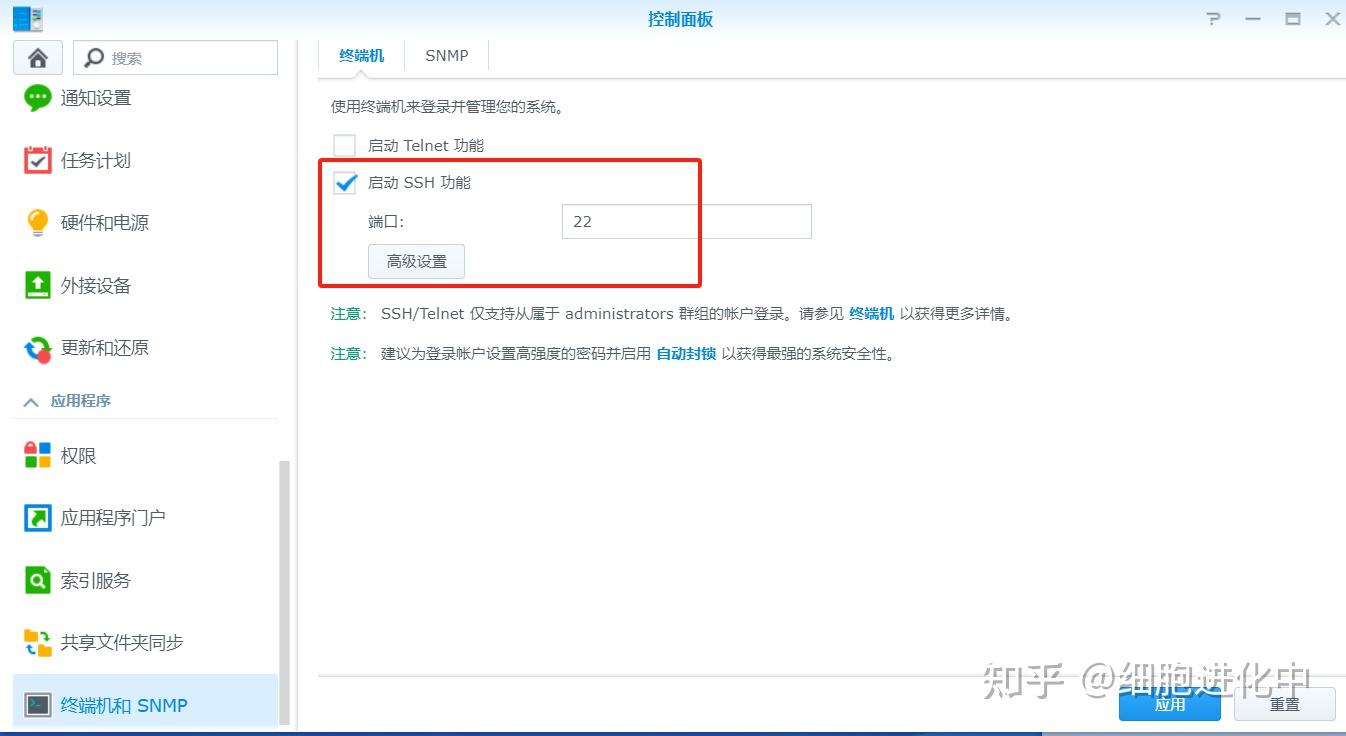Image resolution: width=1346 pixels, height=736 pixels.
Task: Enable 启动 Telnet 功能
Action: (344, 144)
